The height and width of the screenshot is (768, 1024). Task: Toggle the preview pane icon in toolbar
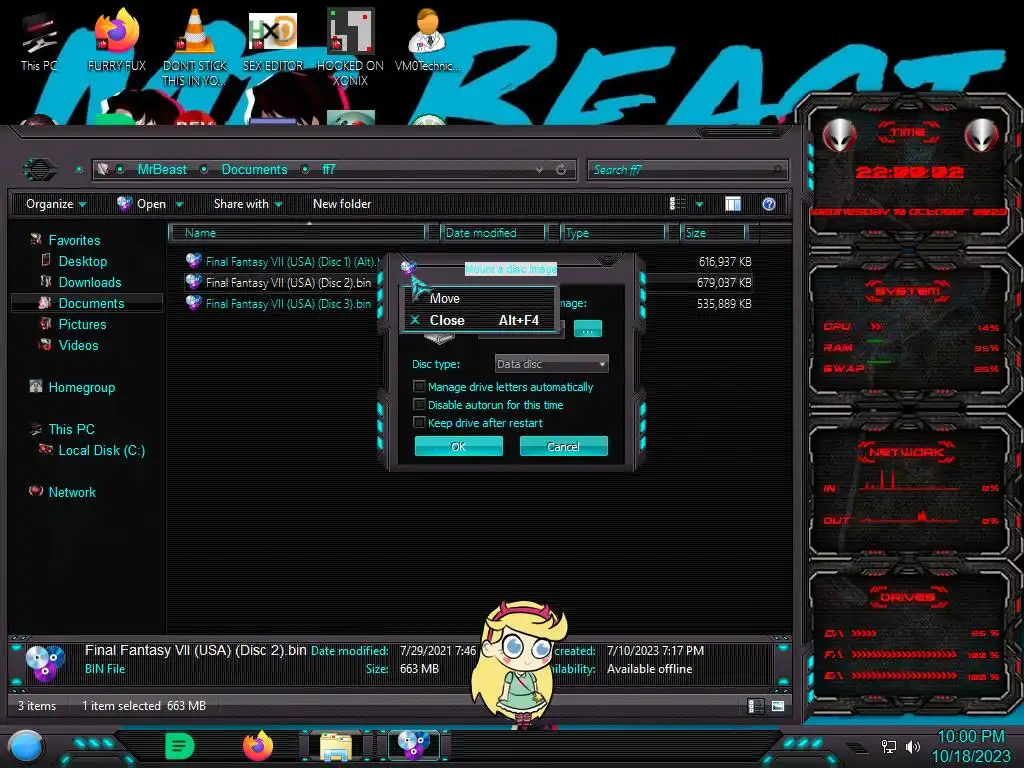point(733,204)
